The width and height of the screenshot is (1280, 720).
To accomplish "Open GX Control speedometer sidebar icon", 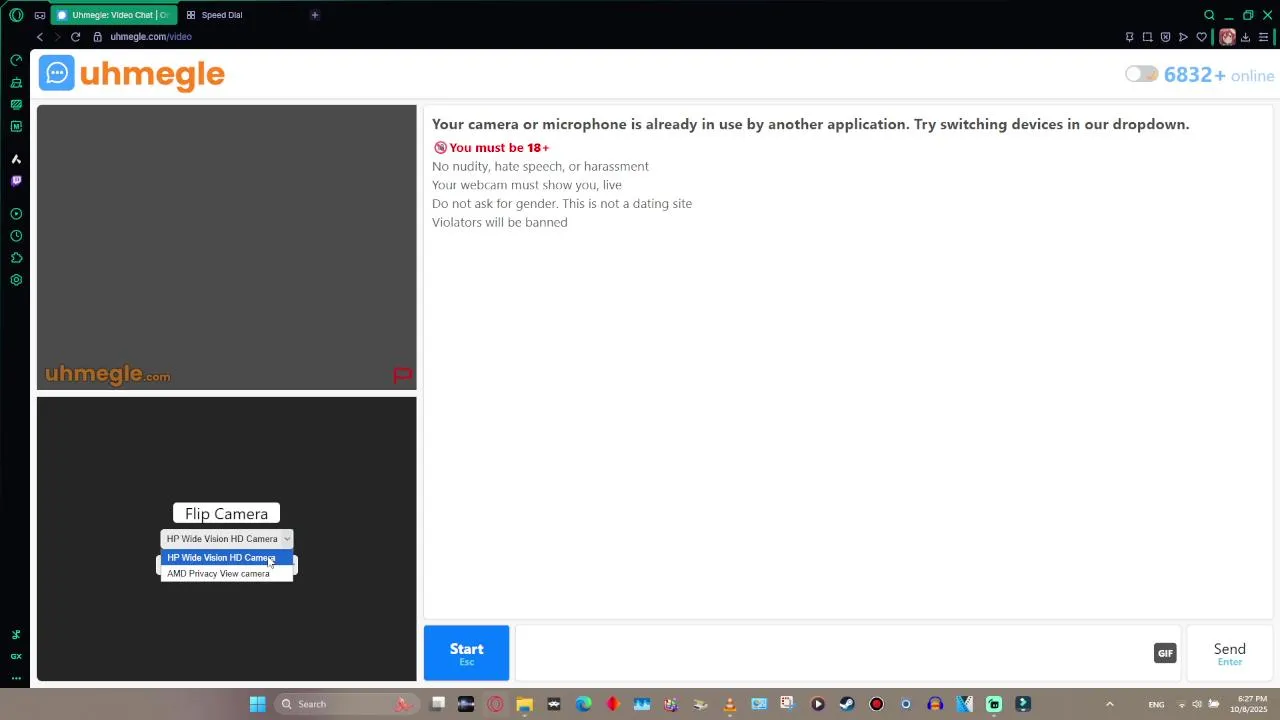I will click(x=16, y=60).
